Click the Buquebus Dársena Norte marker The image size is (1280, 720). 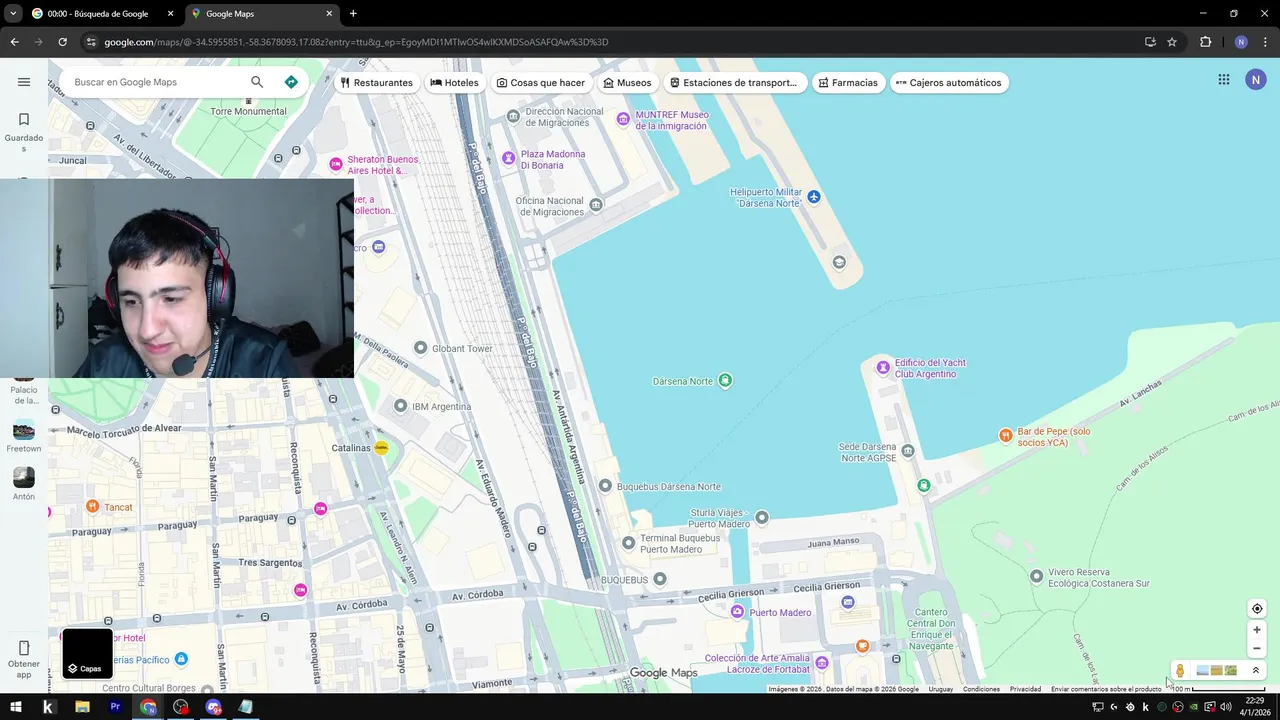605,485
